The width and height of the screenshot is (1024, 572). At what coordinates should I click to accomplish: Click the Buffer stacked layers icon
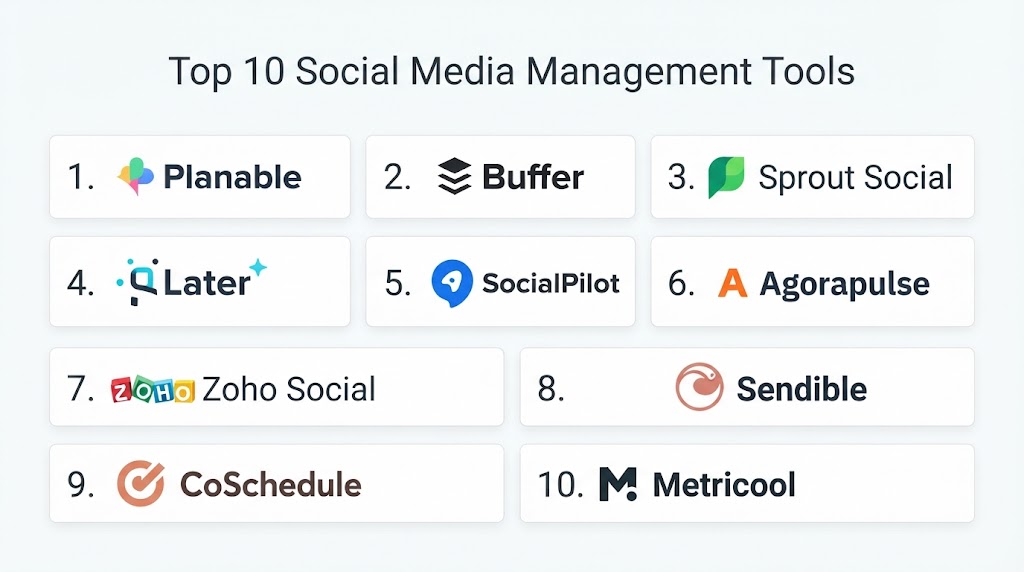coord(454,176)
